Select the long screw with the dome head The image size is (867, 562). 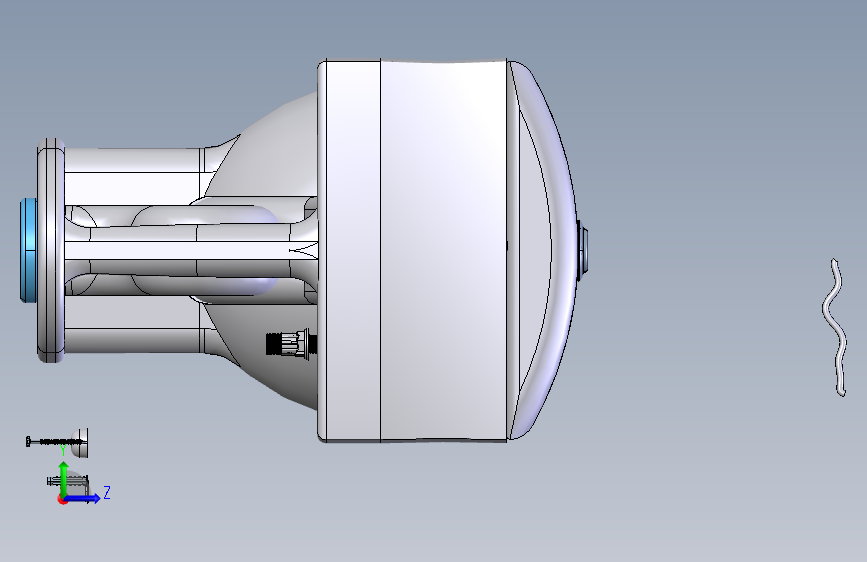57,442
